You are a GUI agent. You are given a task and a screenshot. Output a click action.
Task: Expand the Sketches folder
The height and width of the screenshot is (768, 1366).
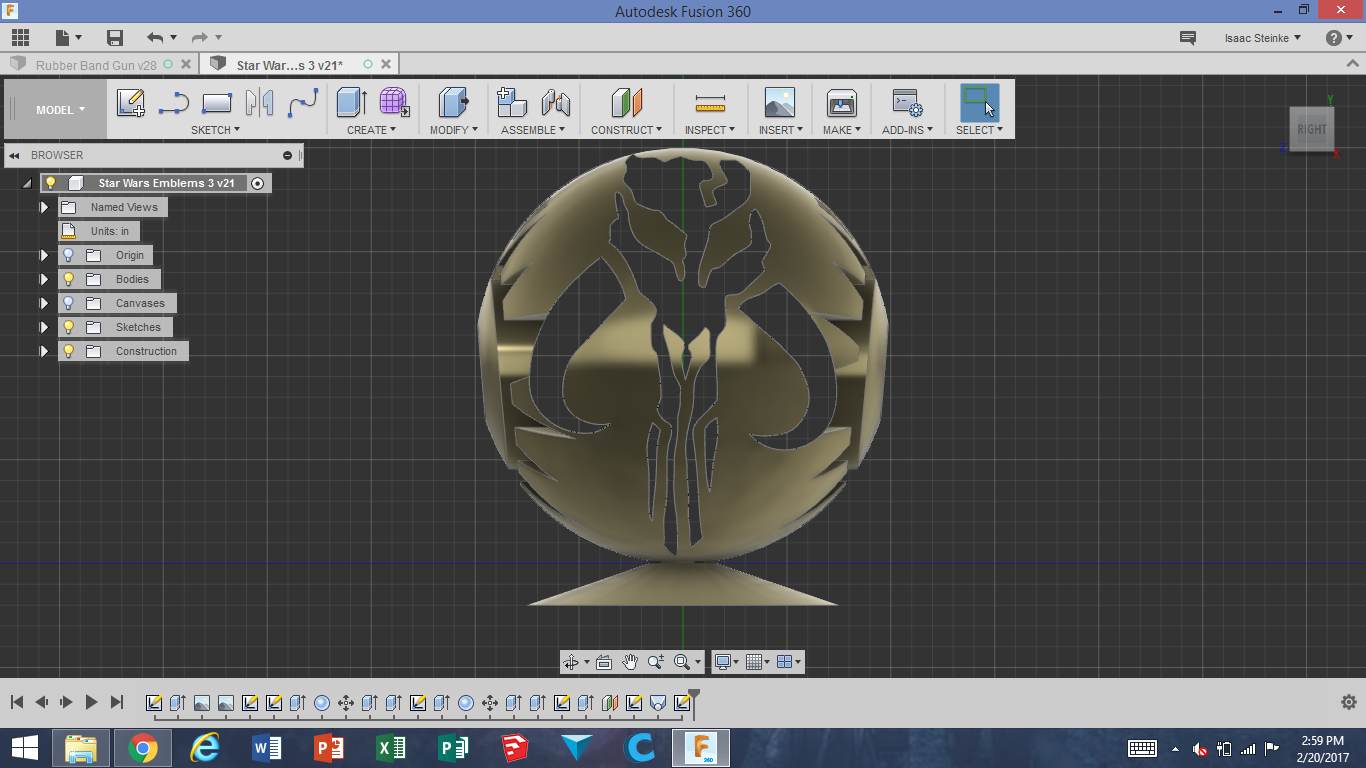point(44,327)
